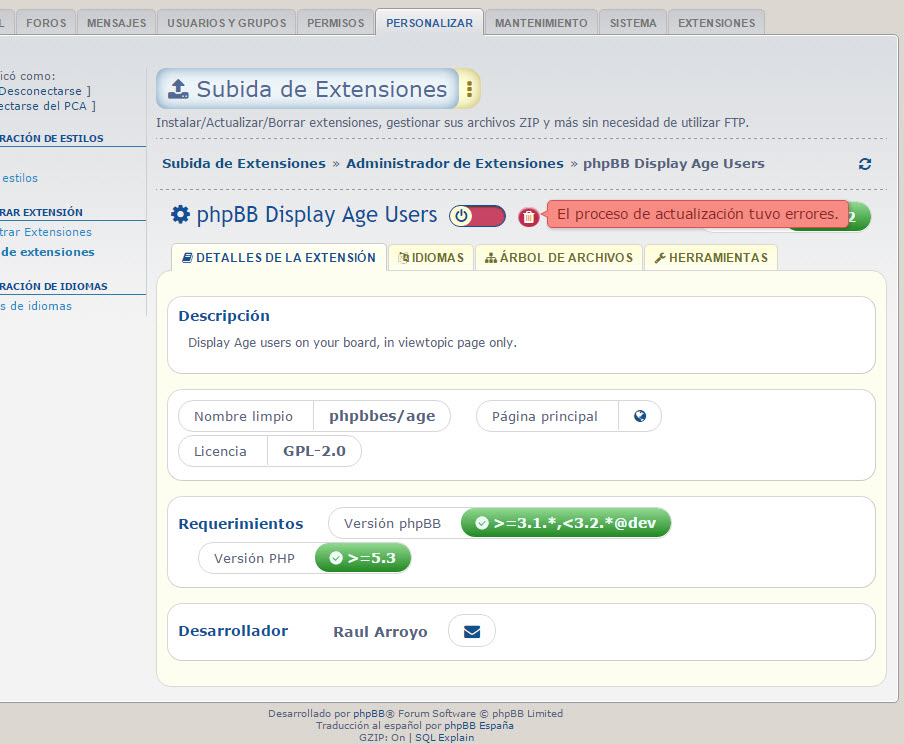Toggle the extension enable power switch
Viewport: 904px width, 744px height.
[477, 216]
